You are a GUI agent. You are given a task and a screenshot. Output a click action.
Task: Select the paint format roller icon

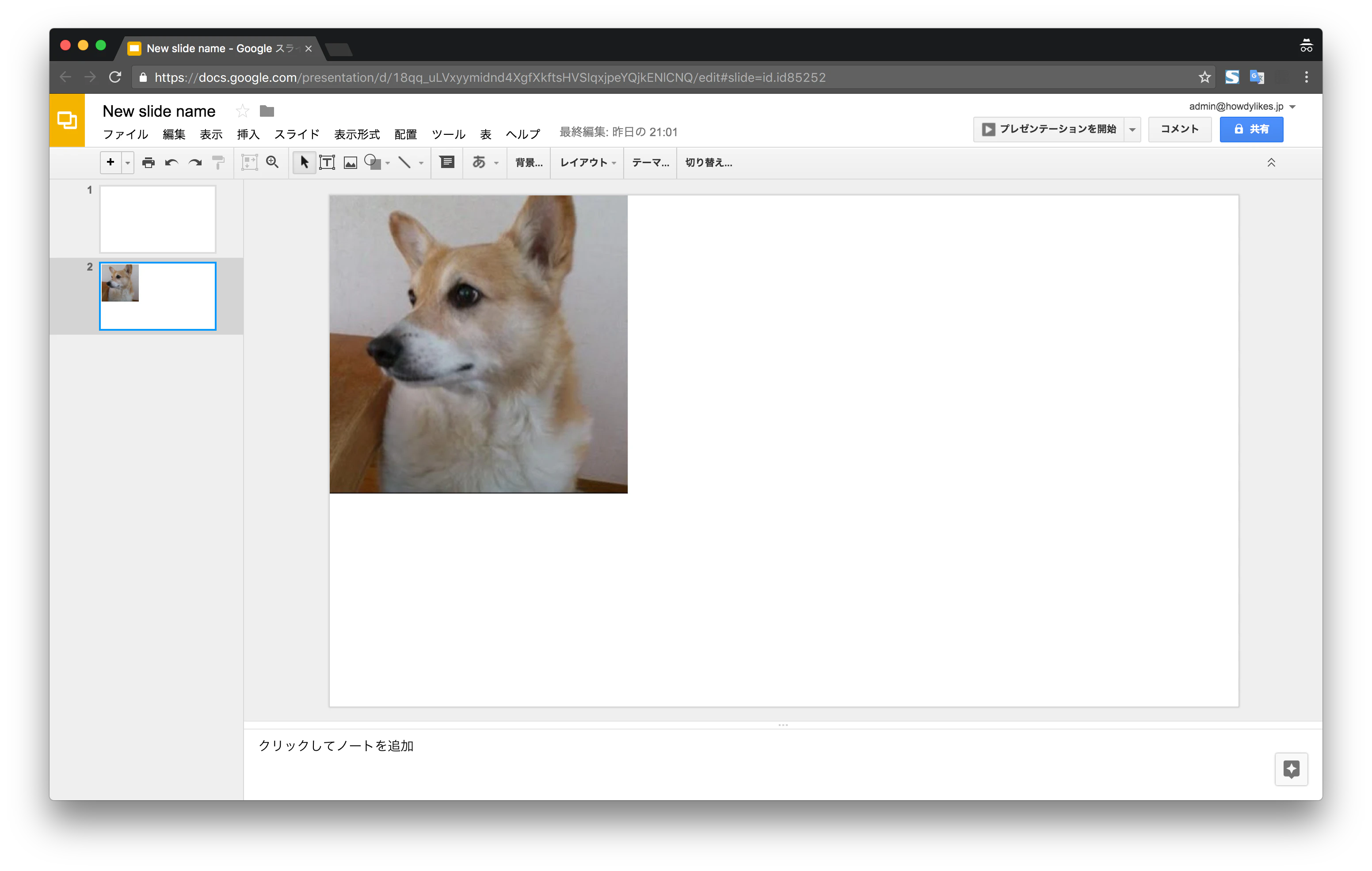pyautogui.click(x=218, y=162)
